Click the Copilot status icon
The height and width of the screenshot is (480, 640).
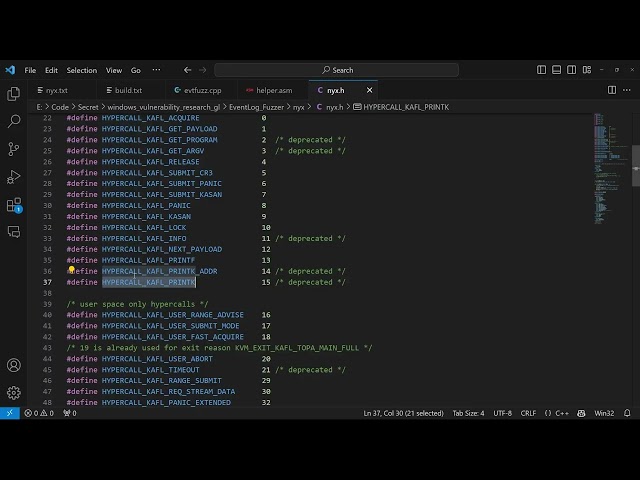581,413
